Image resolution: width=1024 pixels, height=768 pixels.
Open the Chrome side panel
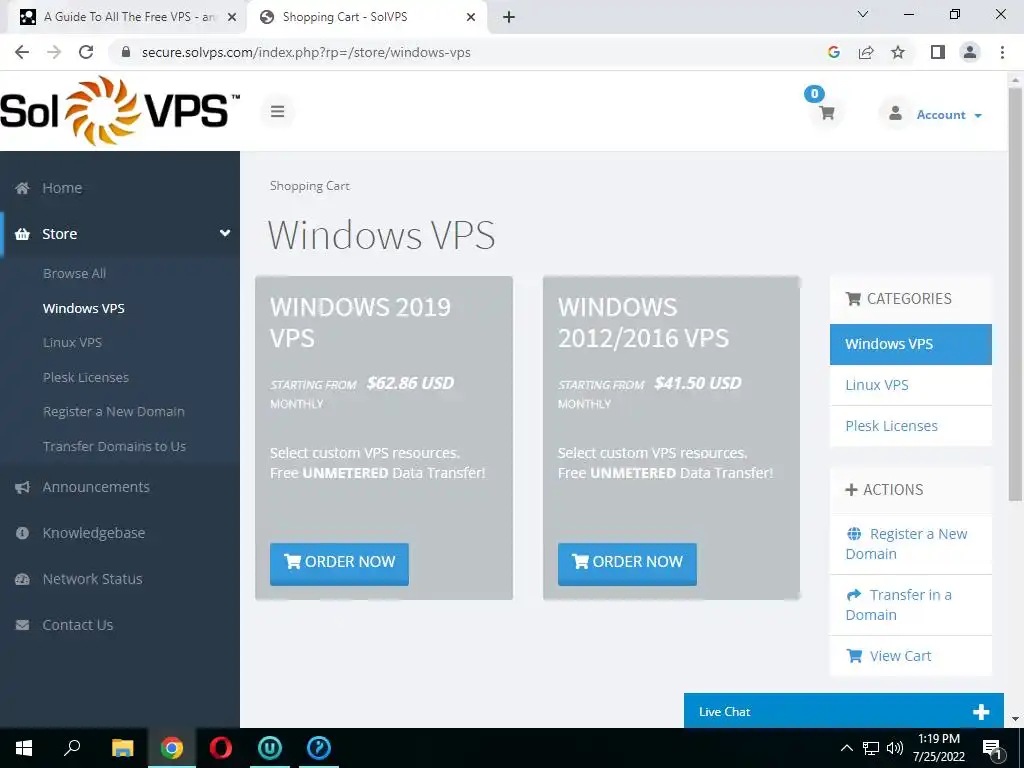(x=938, y=52)
